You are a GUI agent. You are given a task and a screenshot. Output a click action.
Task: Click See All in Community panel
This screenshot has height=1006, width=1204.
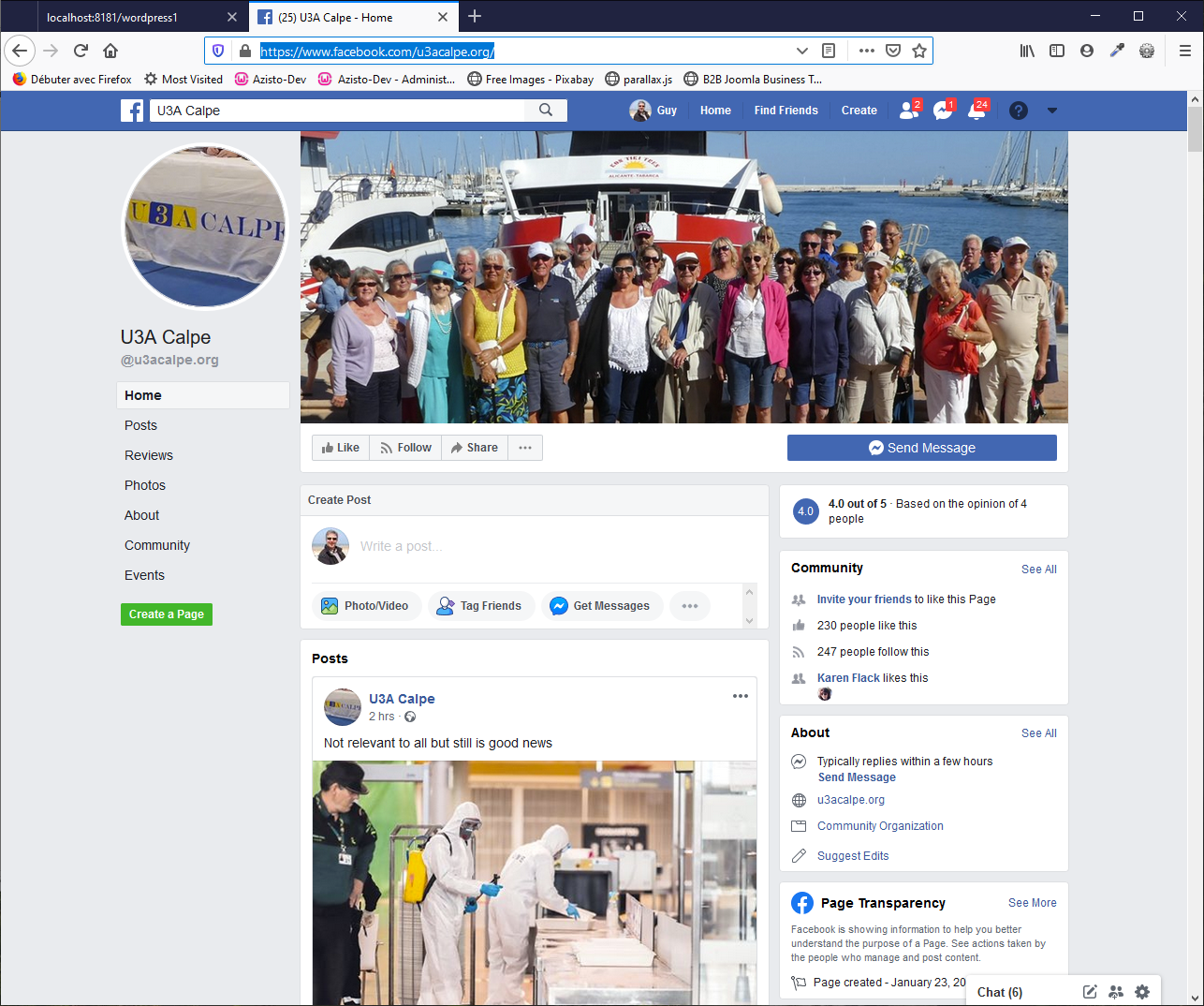[x=1039, y=570]
